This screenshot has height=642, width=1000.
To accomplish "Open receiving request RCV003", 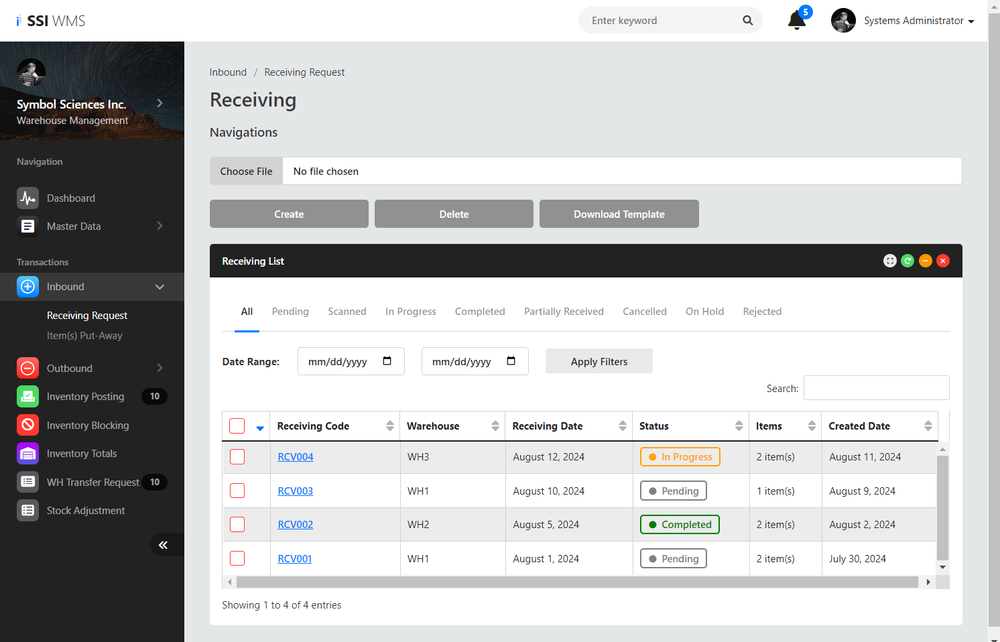I will [x=294, y=490].
